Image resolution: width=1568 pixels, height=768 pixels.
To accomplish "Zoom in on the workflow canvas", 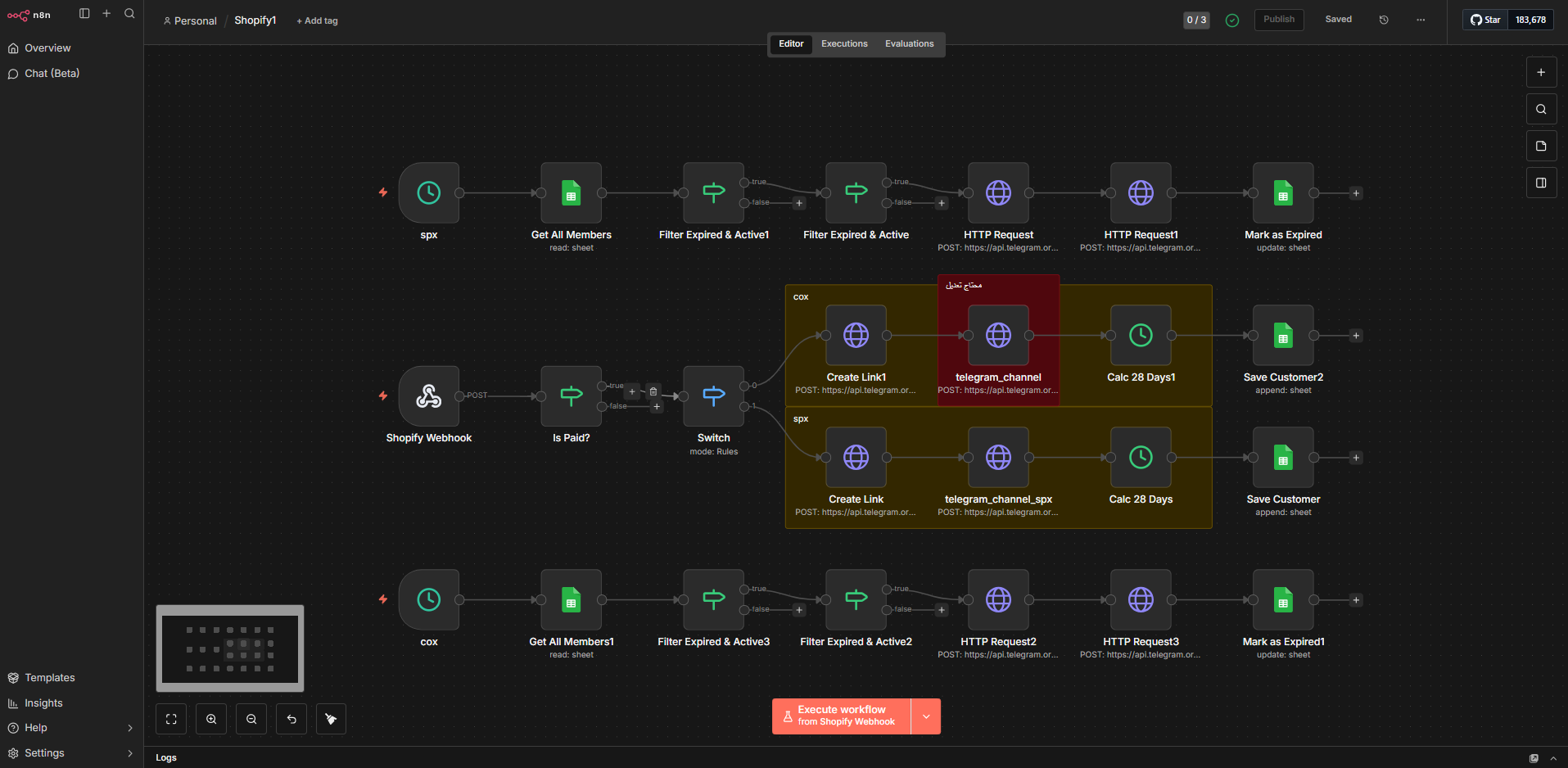I will [x=211, y=719].
